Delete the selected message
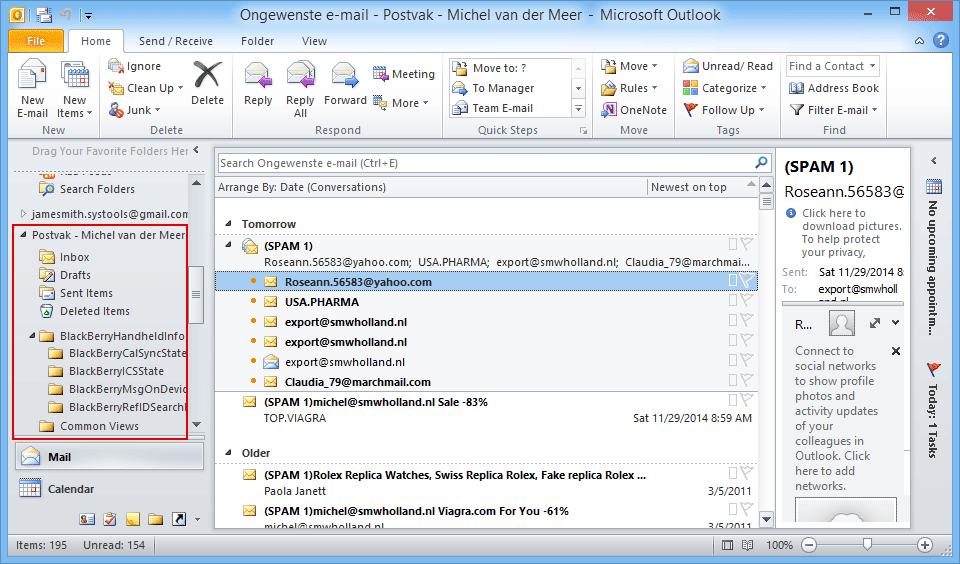Image resolution: width=960 pixels, height=564 pixels. pos(207,83)
